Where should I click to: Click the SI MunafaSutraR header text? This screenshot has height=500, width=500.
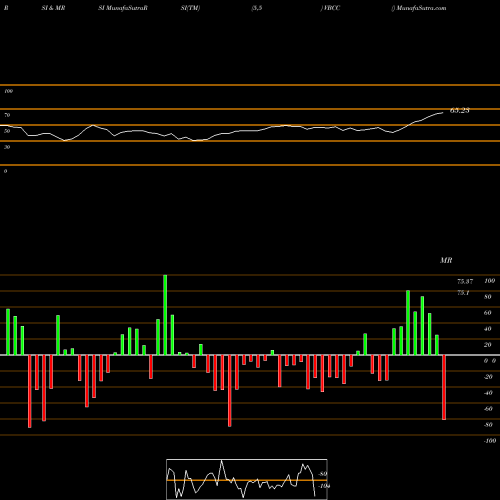(123, 8)
